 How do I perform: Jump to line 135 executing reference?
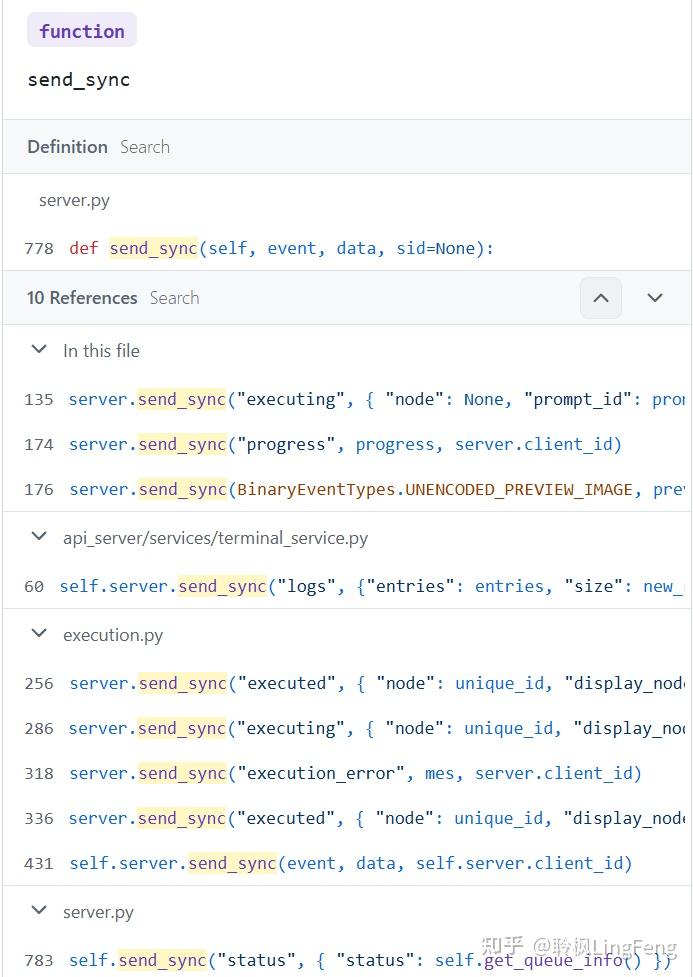pyautogui.click(x=350, y=399)
